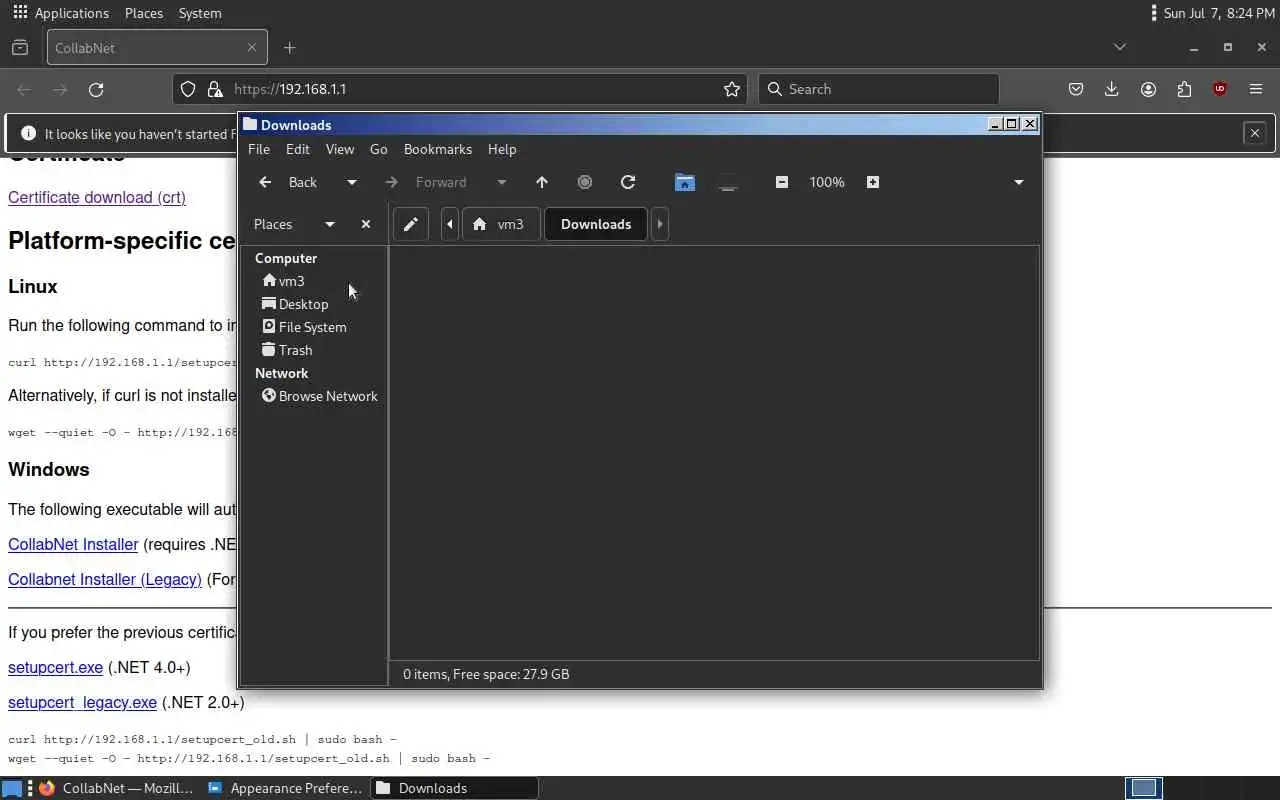The height and width of the screenshot is (800, 1280).
Task: Open the Computer icon in file manager toolbar
Action: (728, 182)
